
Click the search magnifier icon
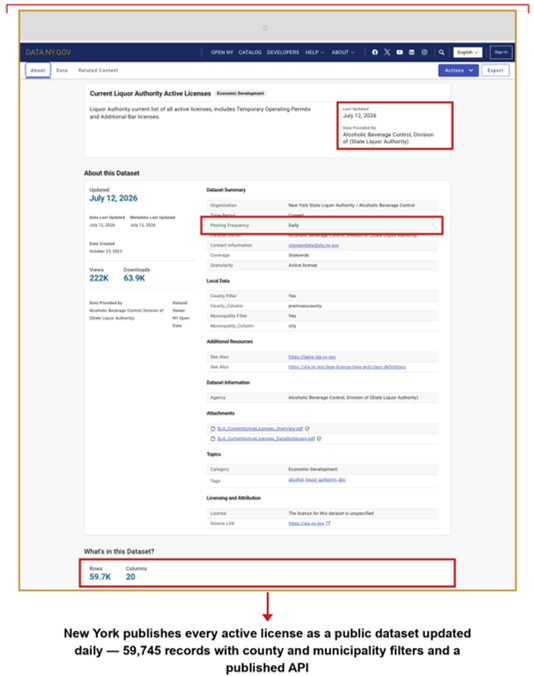(x=441, y=52)
